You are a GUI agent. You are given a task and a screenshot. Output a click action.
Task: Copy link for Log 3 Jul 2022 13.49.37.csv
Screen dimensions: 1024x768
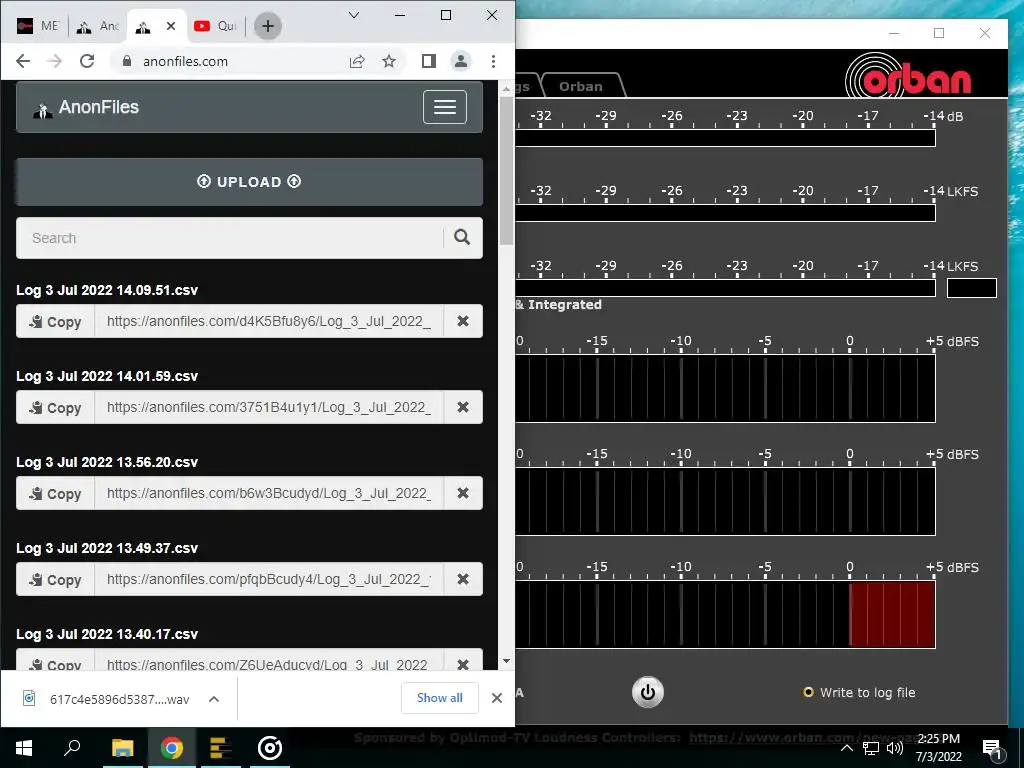[x=56, y=580]
